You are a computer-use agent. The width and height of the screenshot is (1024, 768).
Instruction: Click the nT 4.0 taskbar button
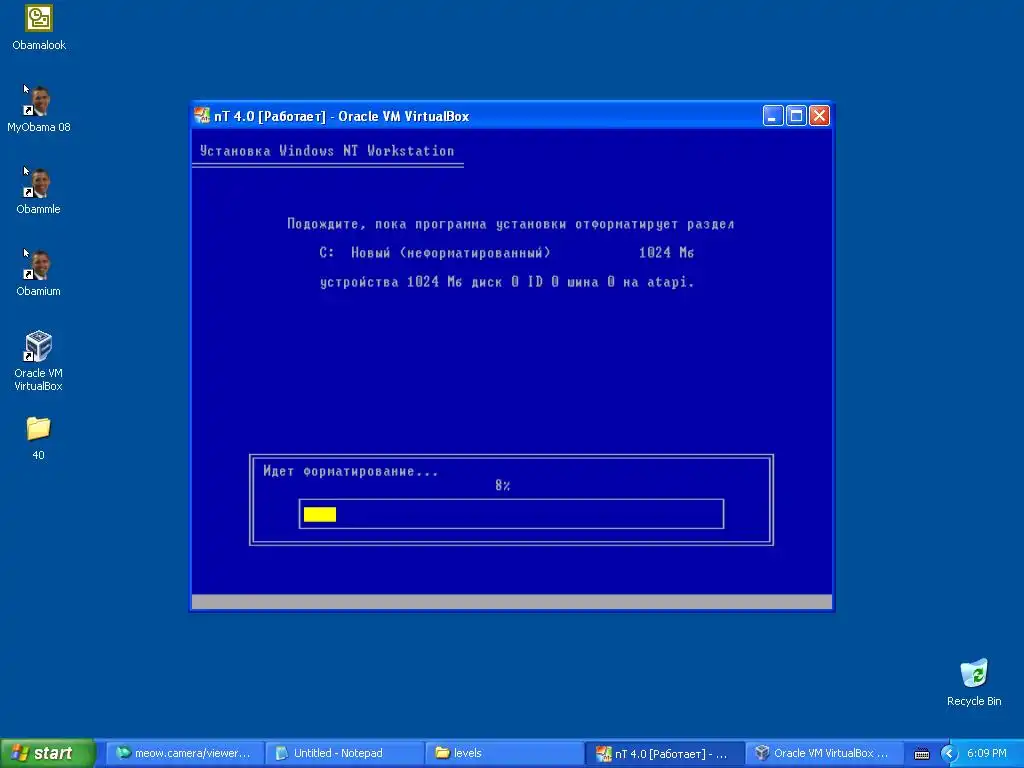click(664, 753)
